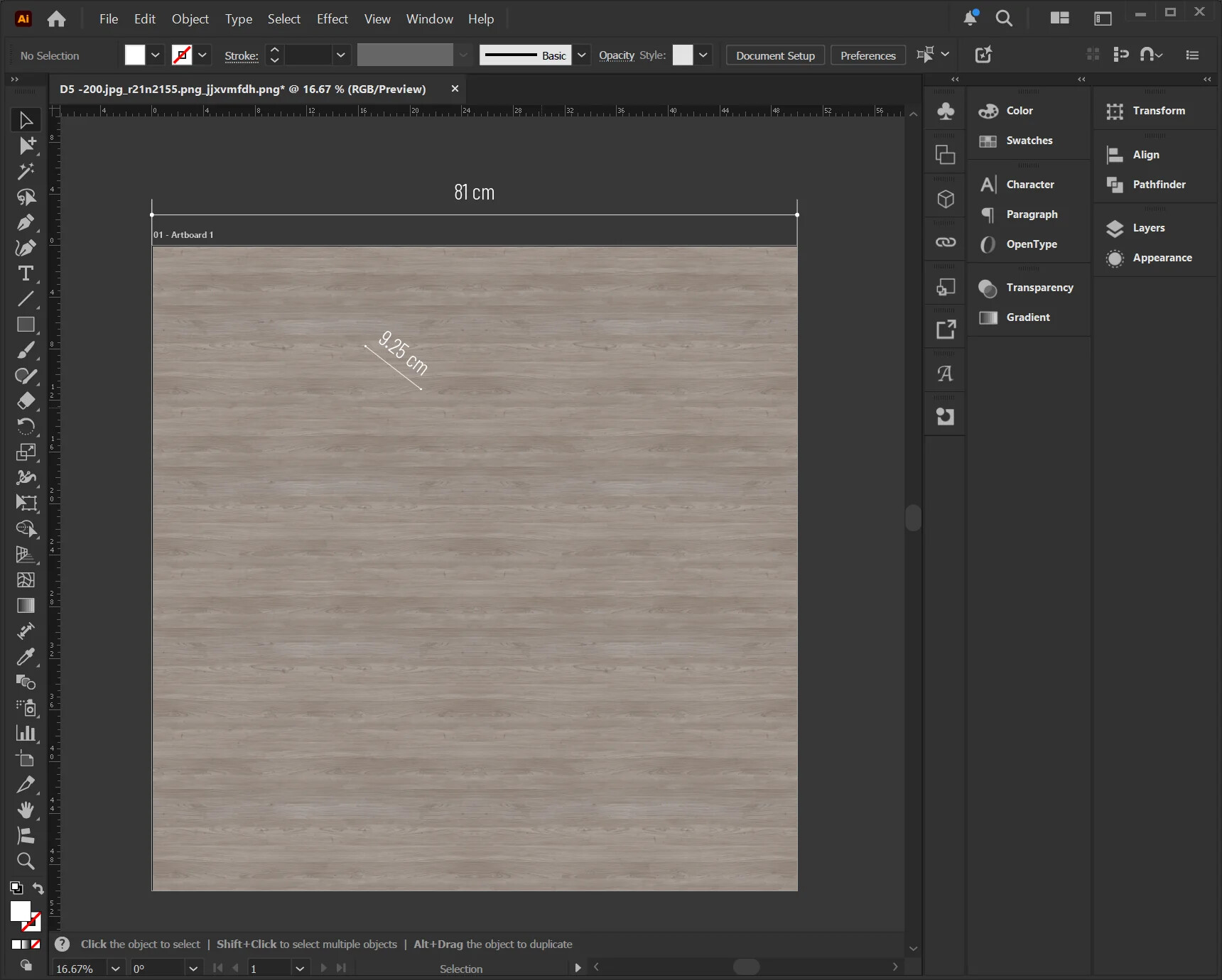Select the Rectangle tool
Viewport: 1222px width, 980px height.
(26, 325)
